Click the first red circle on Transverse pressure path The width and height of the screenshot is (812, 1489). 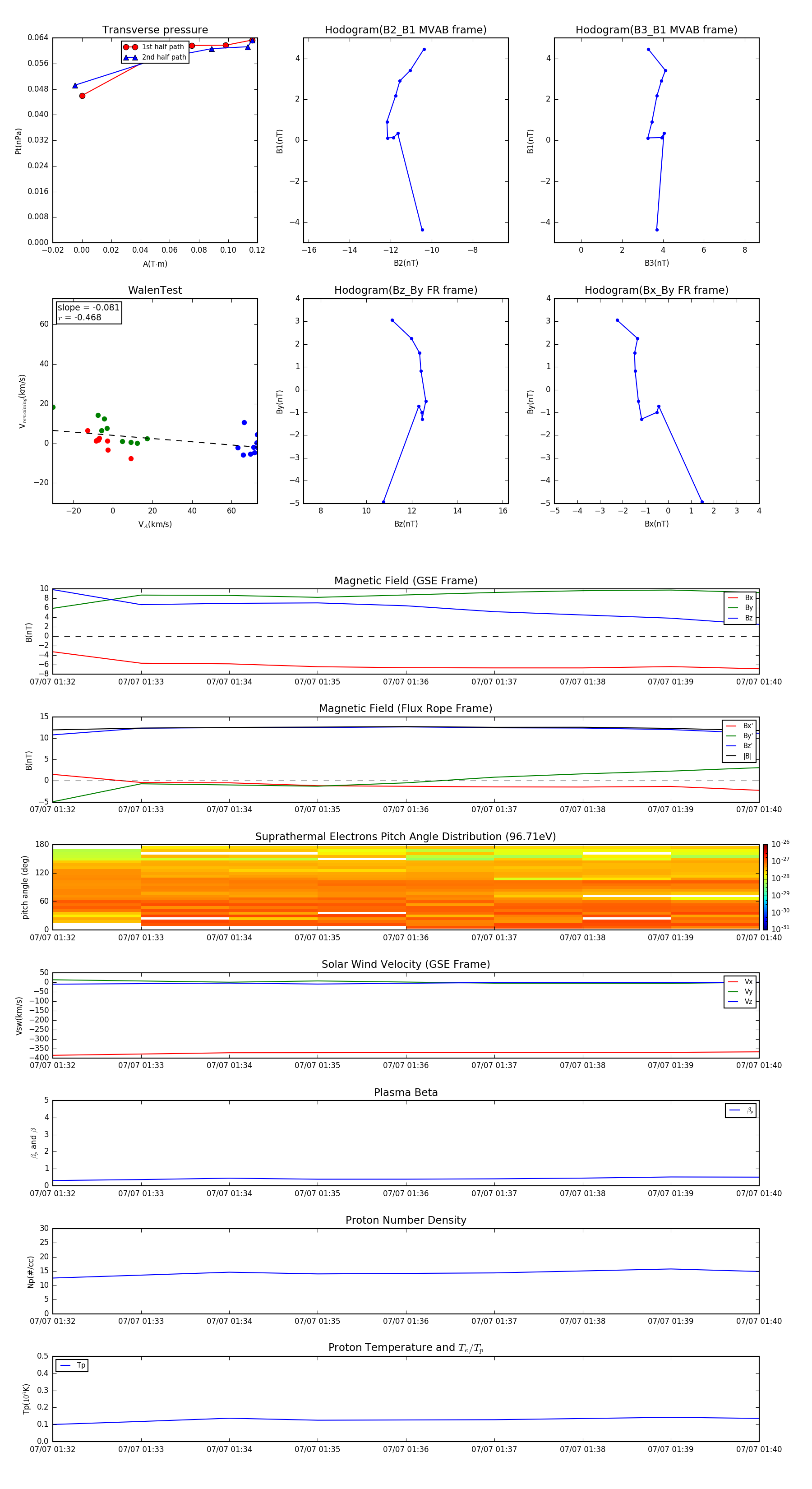pyautogui.click(x=82, y=96)
